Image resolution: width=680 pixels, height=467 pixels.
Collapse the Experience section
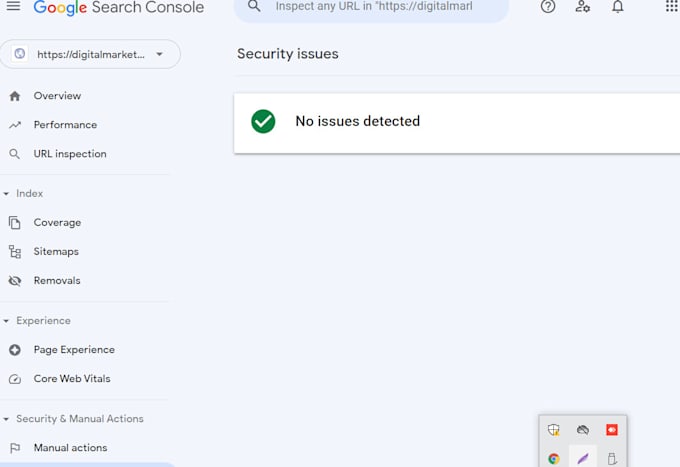point(7,321)
